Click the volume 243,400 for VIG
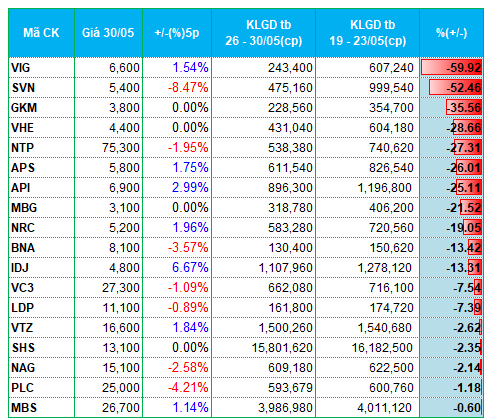Image resolution: width=492 pixels, height=418 pixels. (290, 68)
